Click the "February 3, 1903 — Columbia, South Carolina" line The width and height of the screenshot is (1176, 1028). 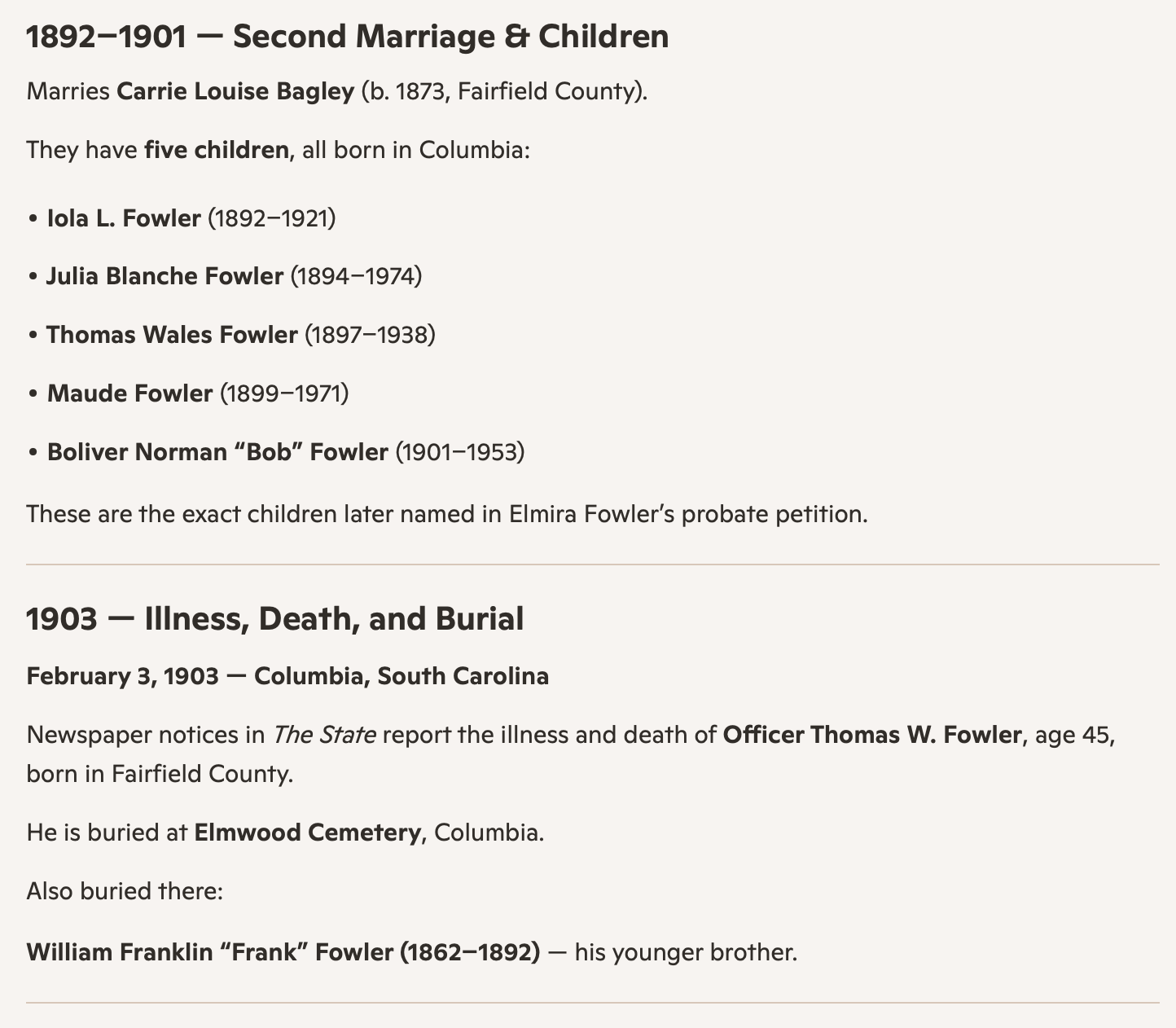point(287,676)
